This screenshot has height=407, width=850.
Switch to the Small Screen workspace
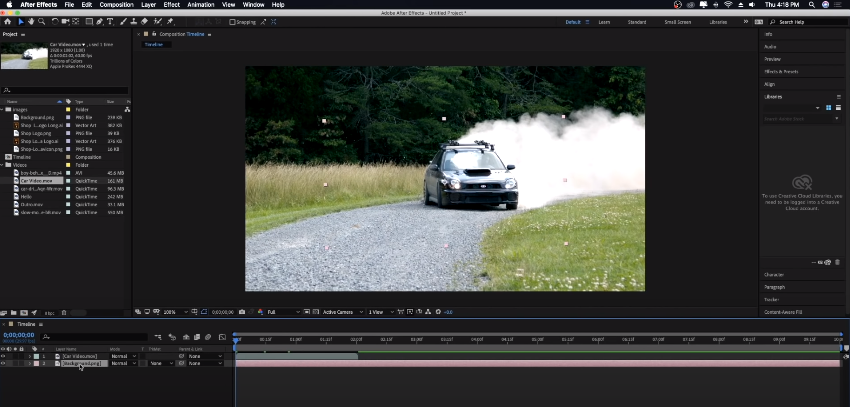point(677,21)
